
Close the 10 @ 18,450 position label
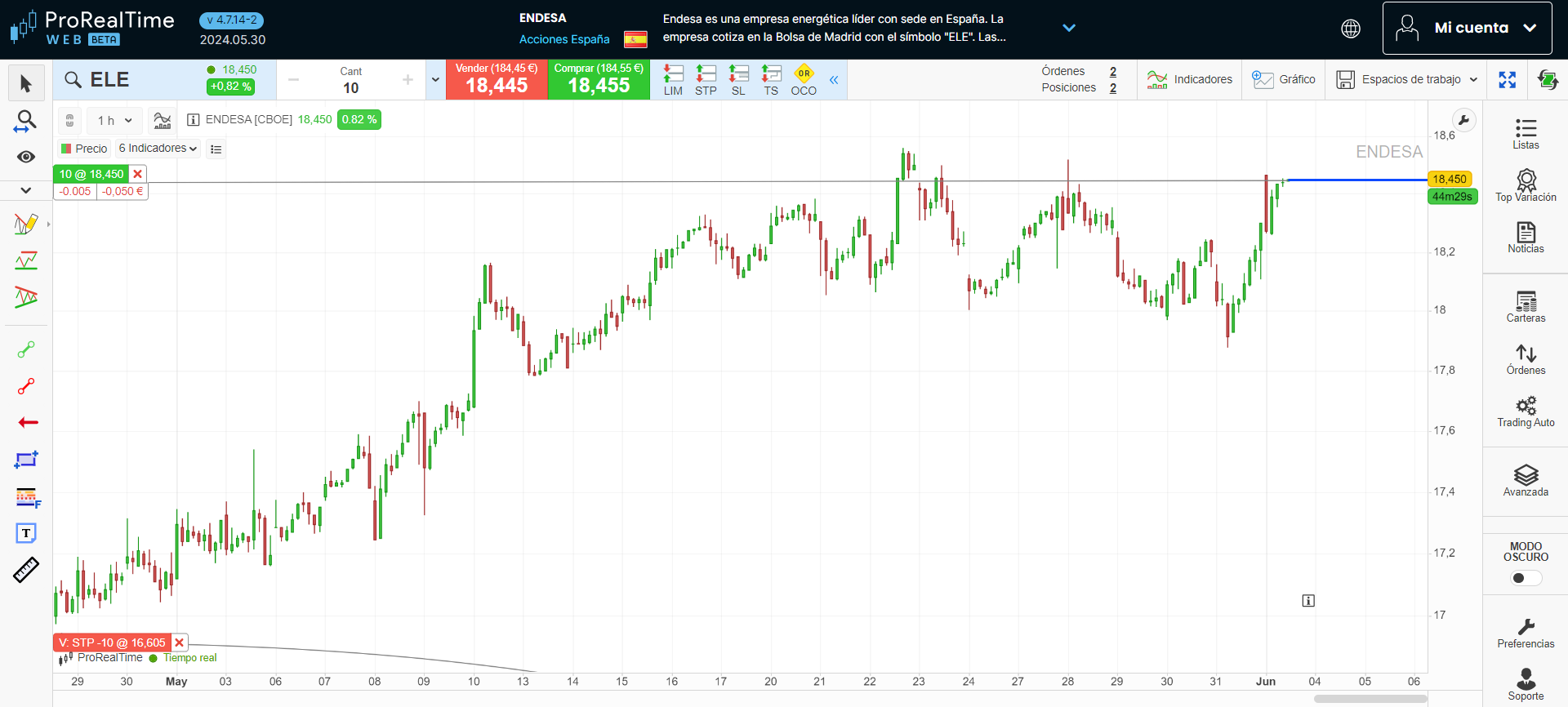pos(138,174)
